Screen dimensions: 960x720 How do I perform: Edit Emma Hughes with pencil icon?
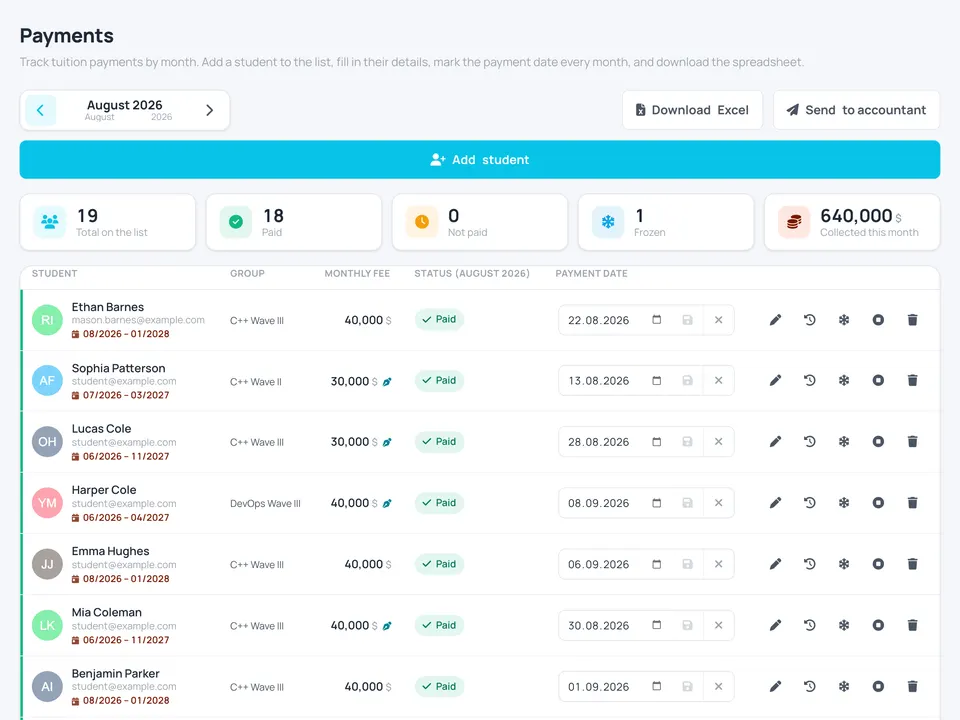[775, 564]
